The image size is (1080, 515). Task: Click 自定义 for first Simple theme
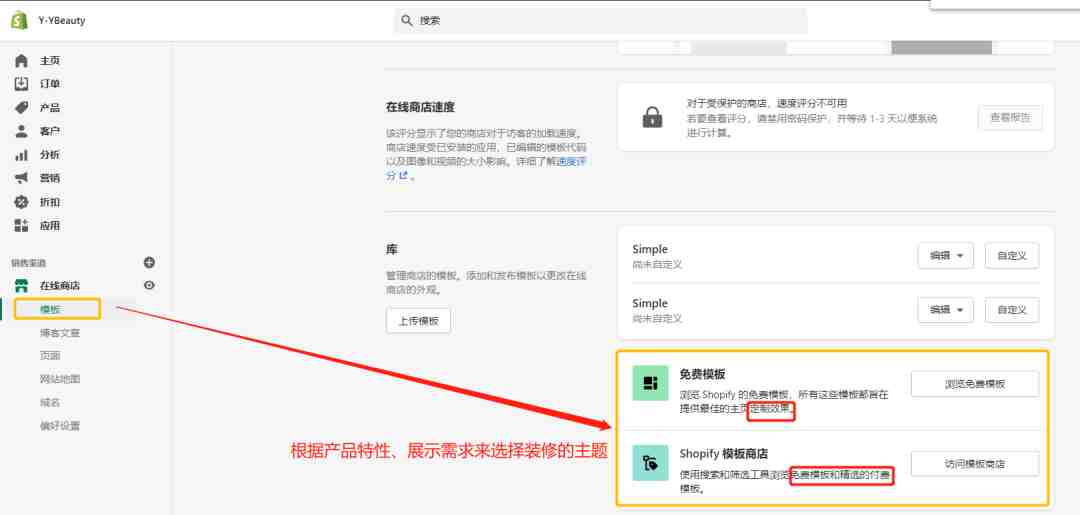point(1012,255)
